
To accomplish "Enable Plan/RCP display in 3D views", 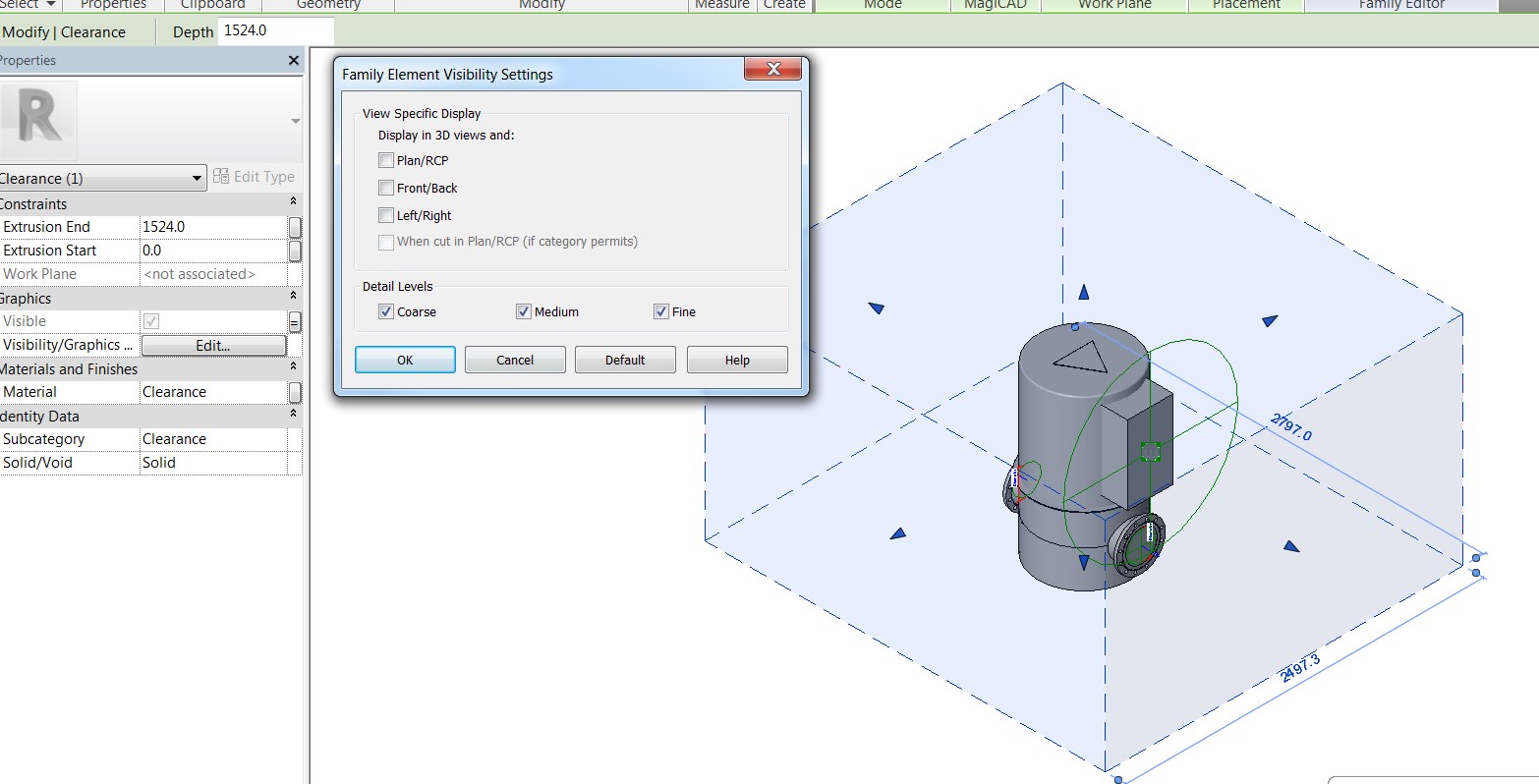I will pos(385,160).
